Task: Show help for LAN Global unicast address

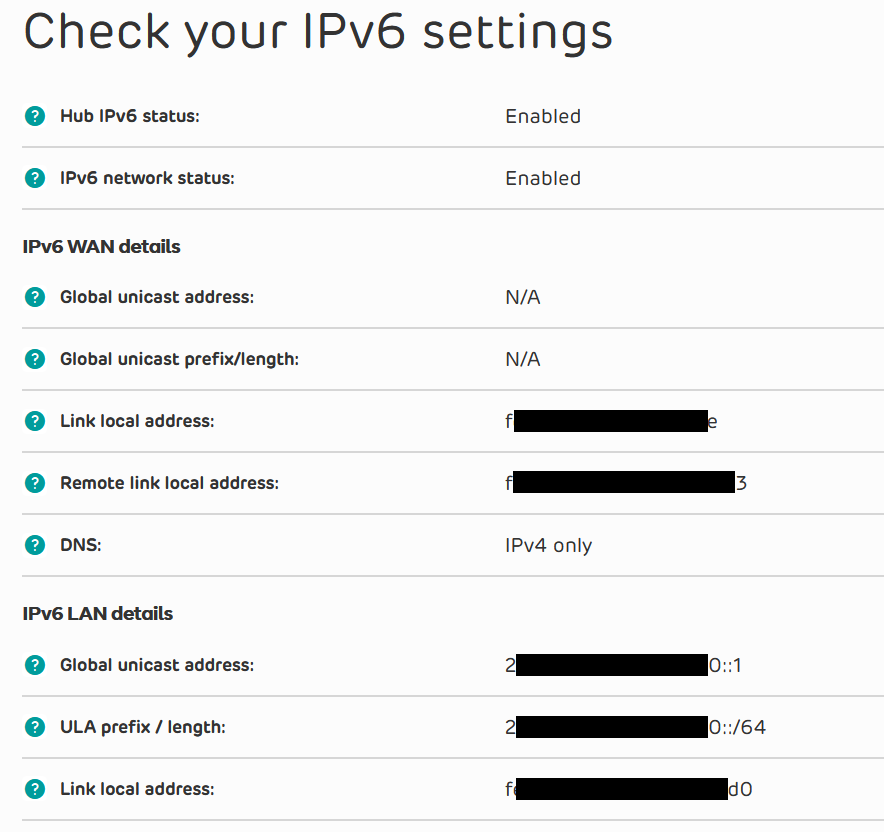Action: pos(35,665)
